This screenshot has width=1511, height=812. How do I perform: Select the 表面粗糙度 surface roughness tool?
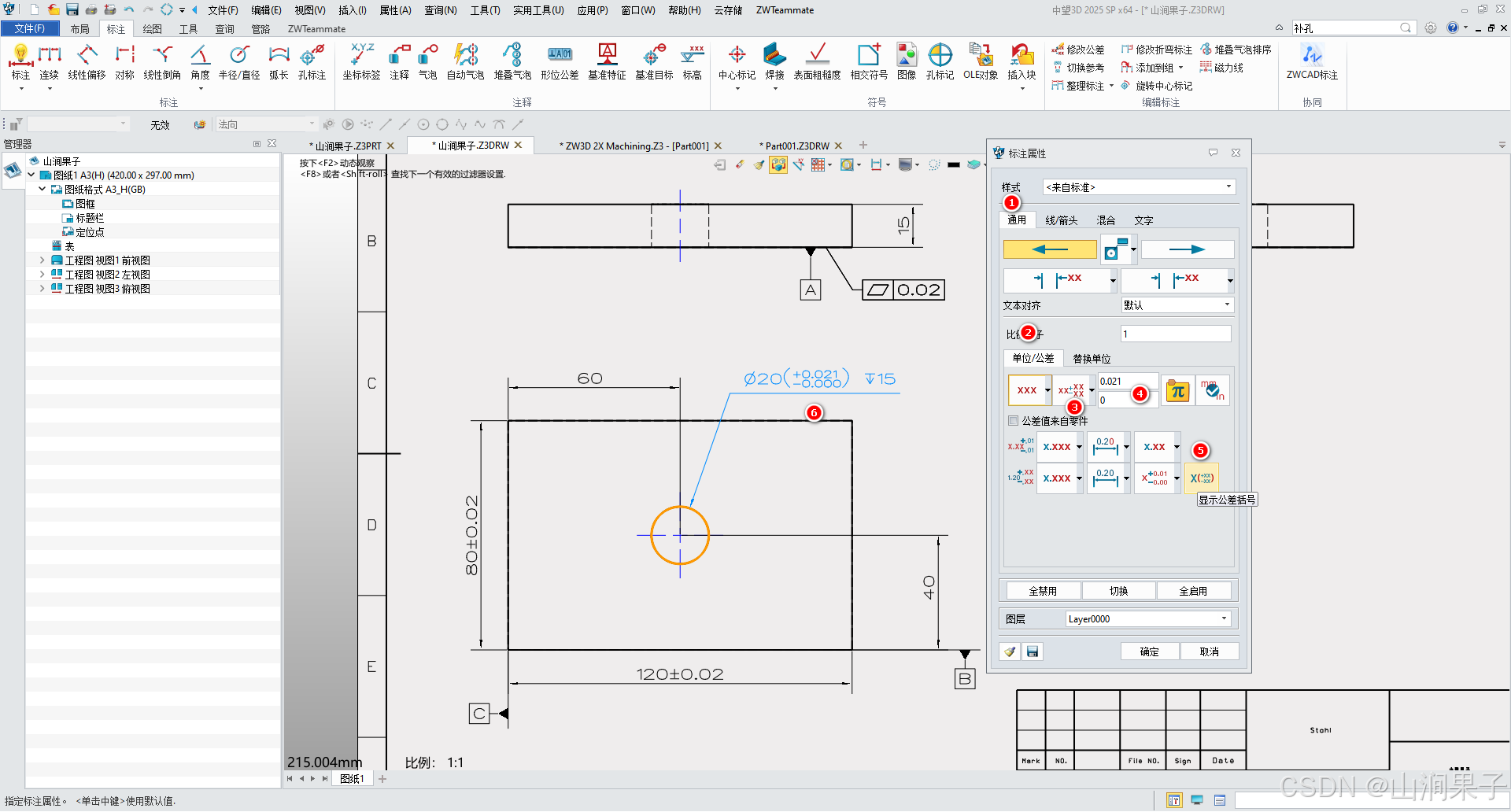pyautogui.click(x=817, y=62)
